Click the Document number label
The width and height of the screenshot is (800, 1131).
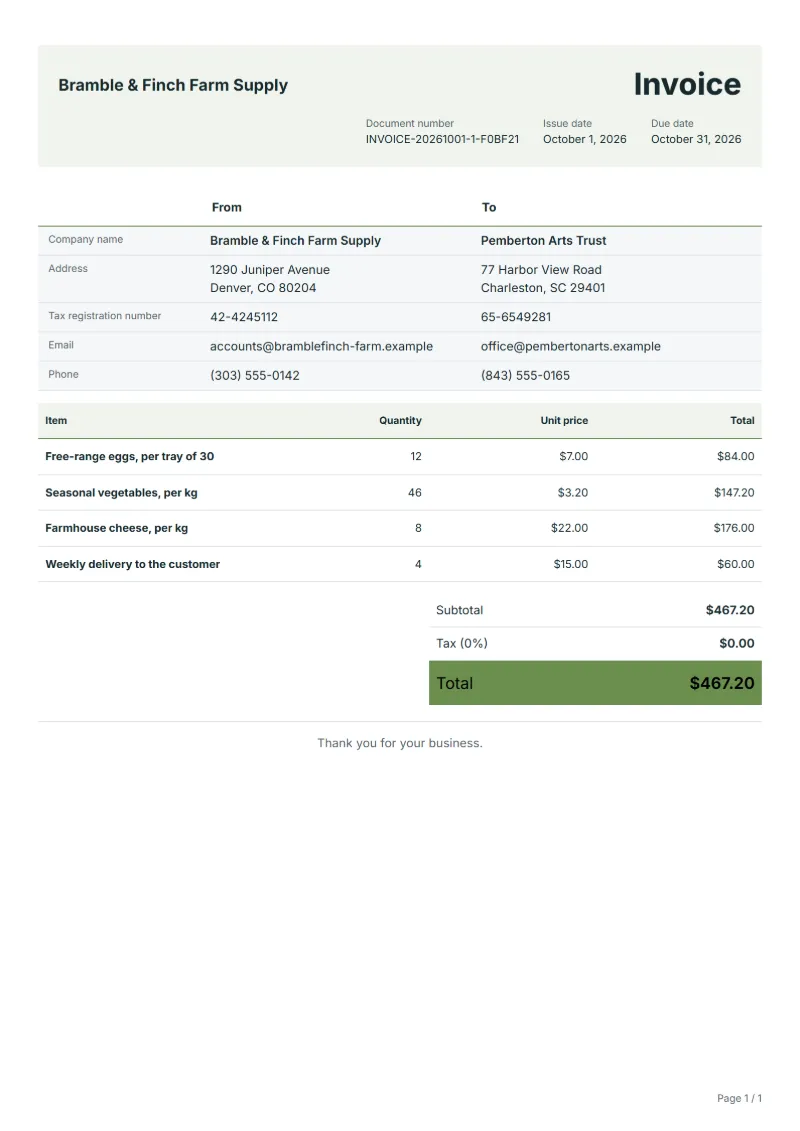point(410,123)
